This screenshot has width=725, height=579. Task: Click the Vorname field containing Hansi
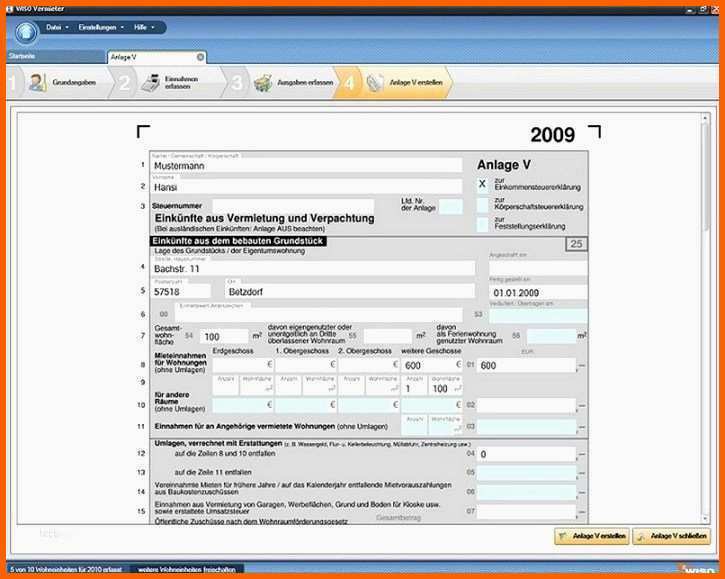click(x=306, y=187)
